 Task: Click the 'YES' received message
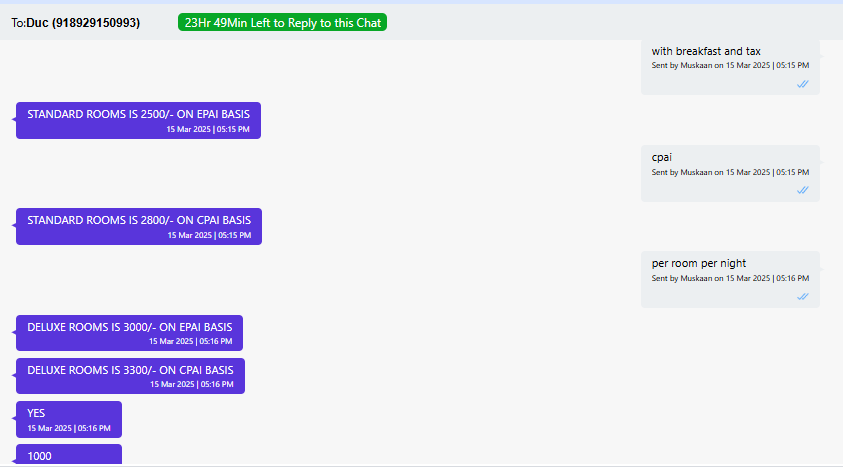pyautogui.click(x=69, y=420)
